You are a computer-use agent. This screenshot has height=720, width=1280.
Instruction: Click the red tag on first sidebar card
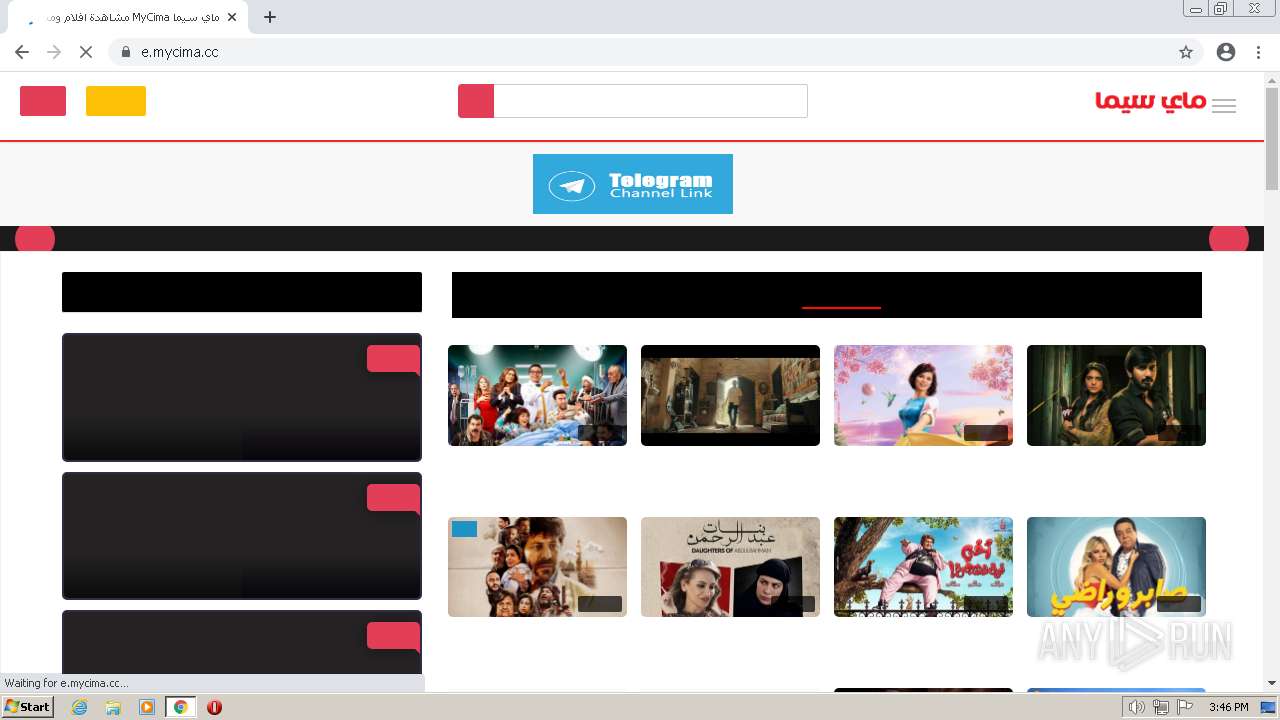tap(393, 359)
